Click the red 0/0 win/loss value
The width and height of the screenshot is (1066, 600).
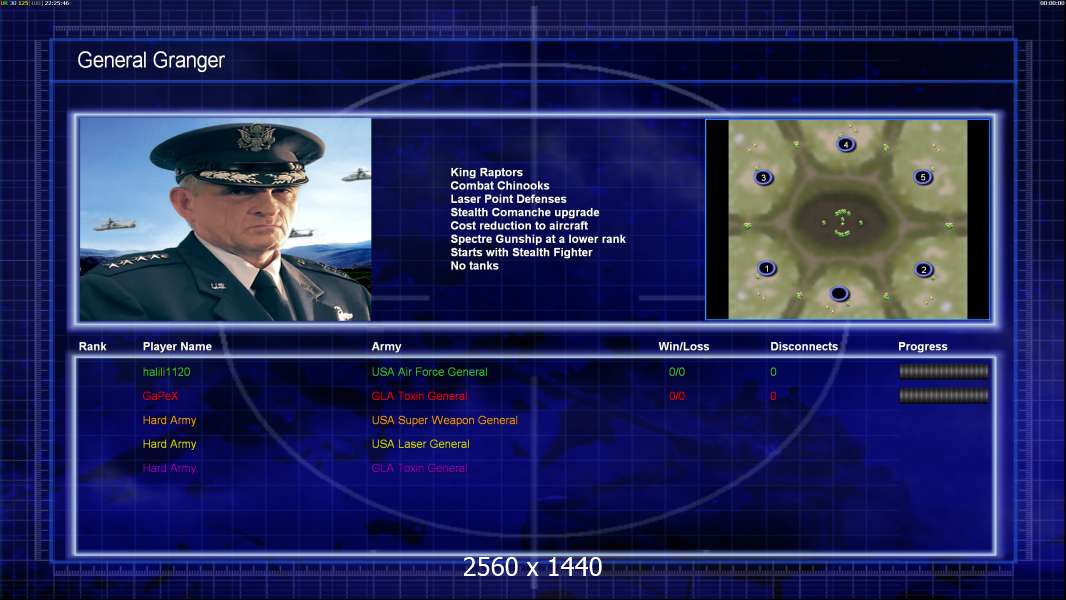click(x=676, y=396)
